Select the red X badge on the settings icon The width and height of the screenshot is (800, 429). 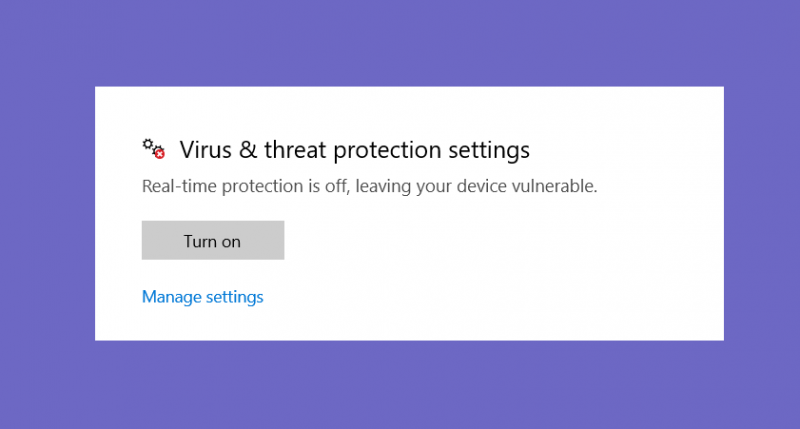(x=160, y=154)
